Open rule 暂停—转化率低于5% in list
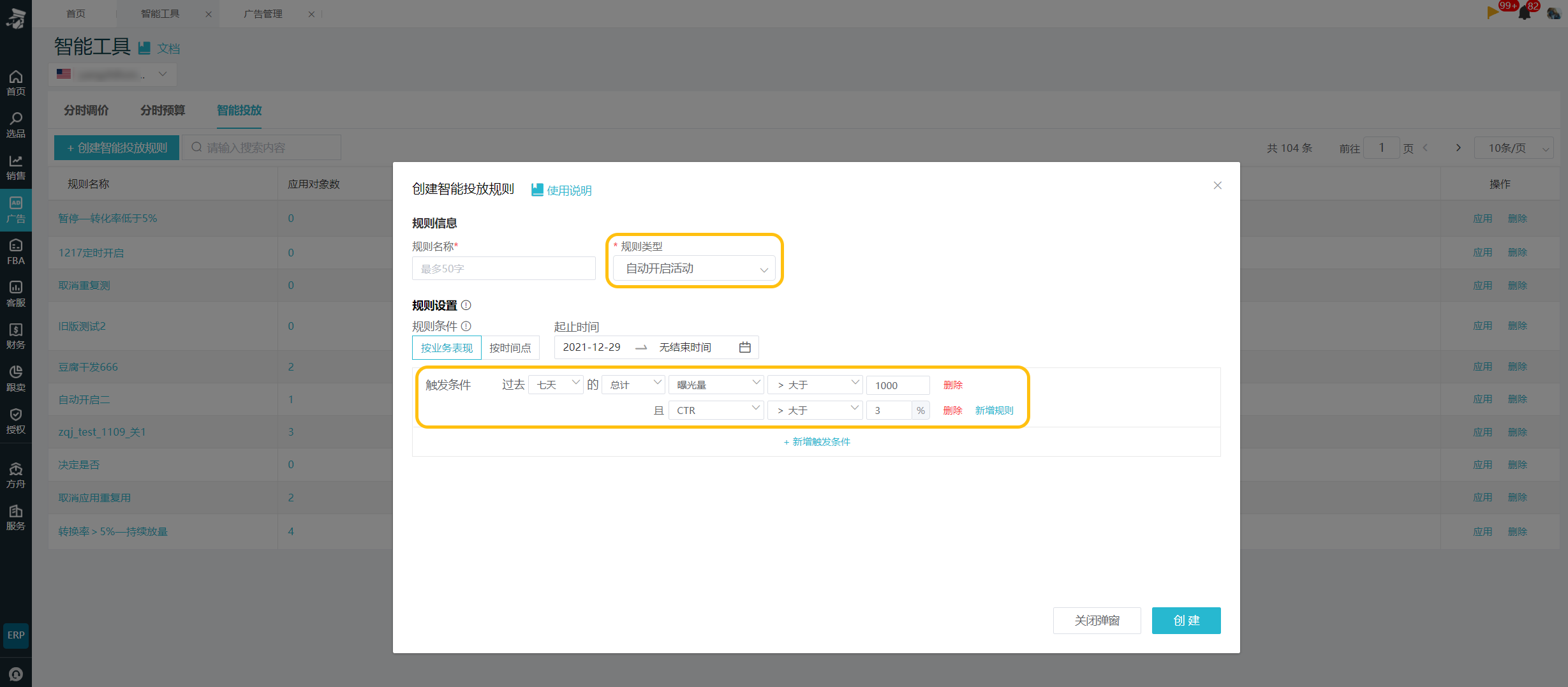1568x687 pixels. (x=107, y=218)
